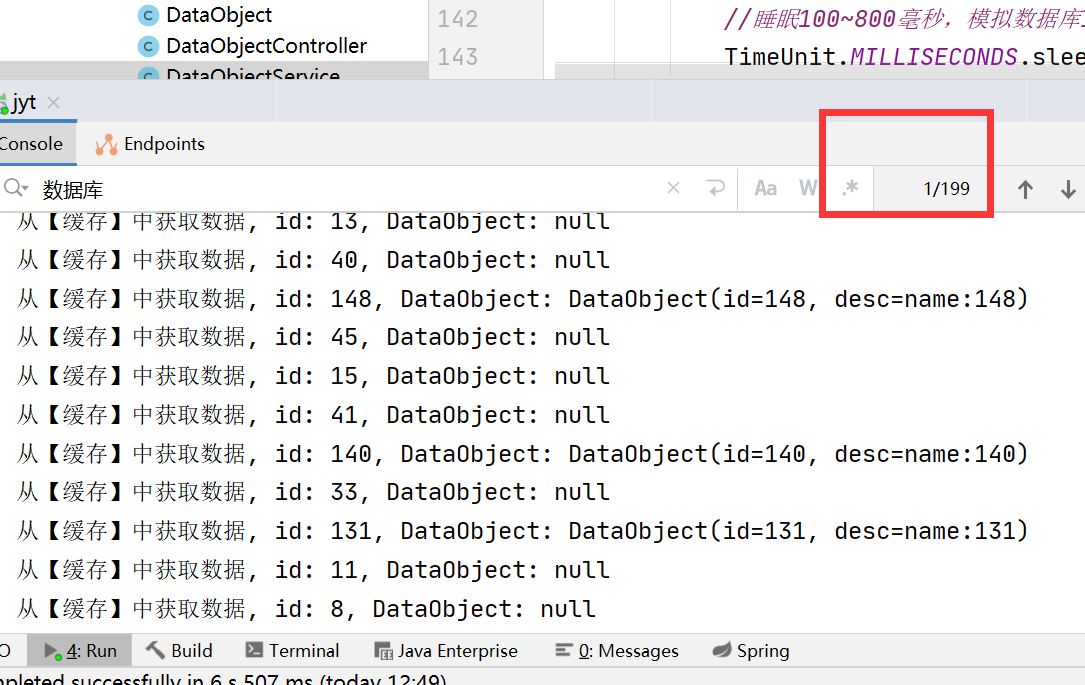The width and height of the screenshot is (1085, 685).
Task: Click the Java Enterprise icon
Action: tap(383, 651)
